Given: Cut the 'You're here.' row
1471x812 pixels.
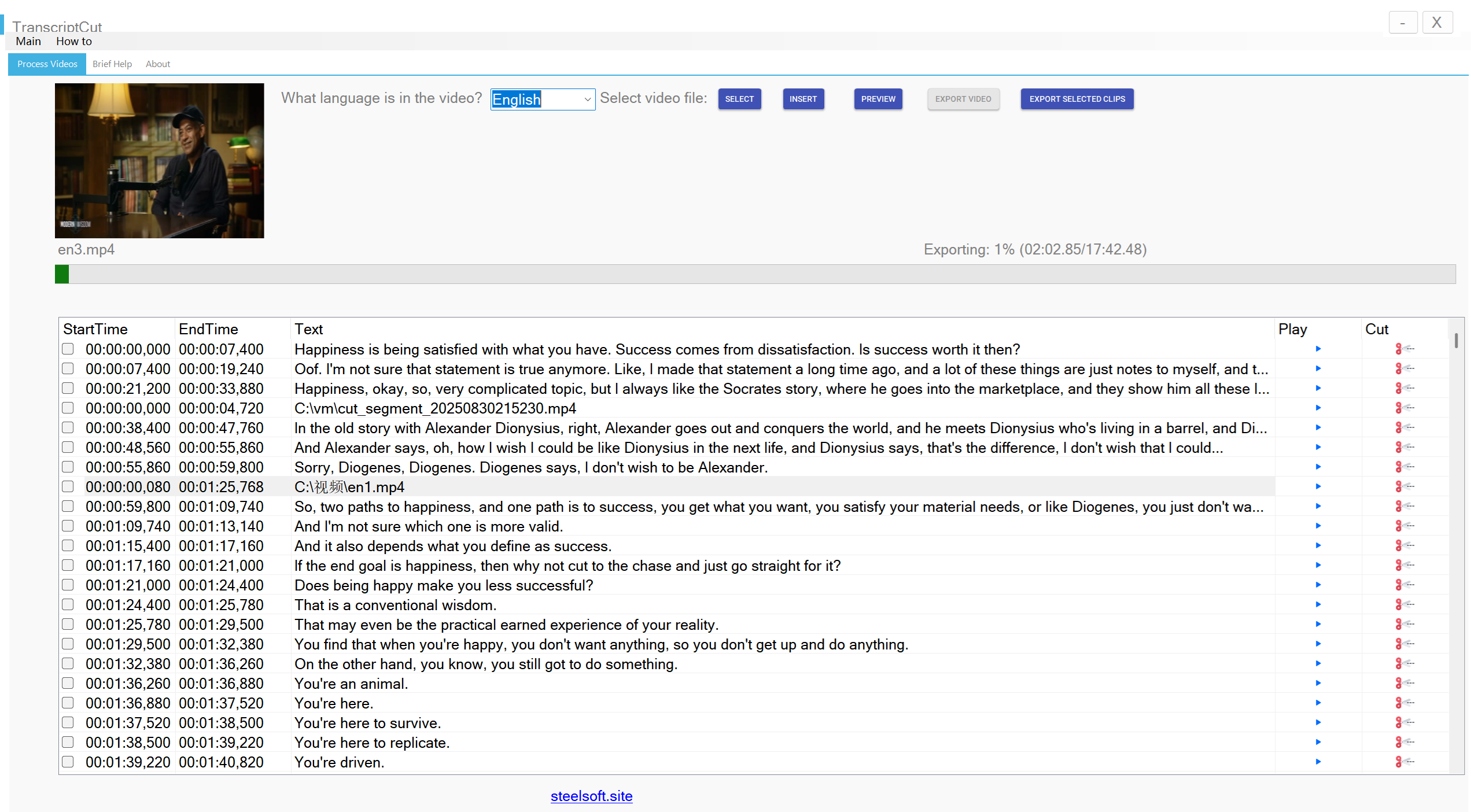Looking at the screenshot, I should (x=1404, y=703).
